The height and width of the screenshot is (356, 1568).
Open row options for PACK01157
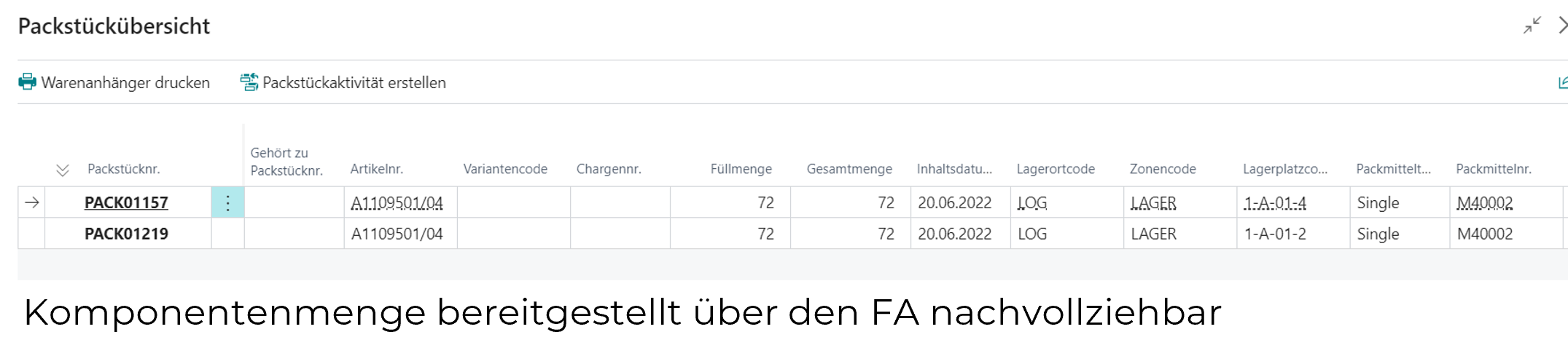(x=227, y=203)
